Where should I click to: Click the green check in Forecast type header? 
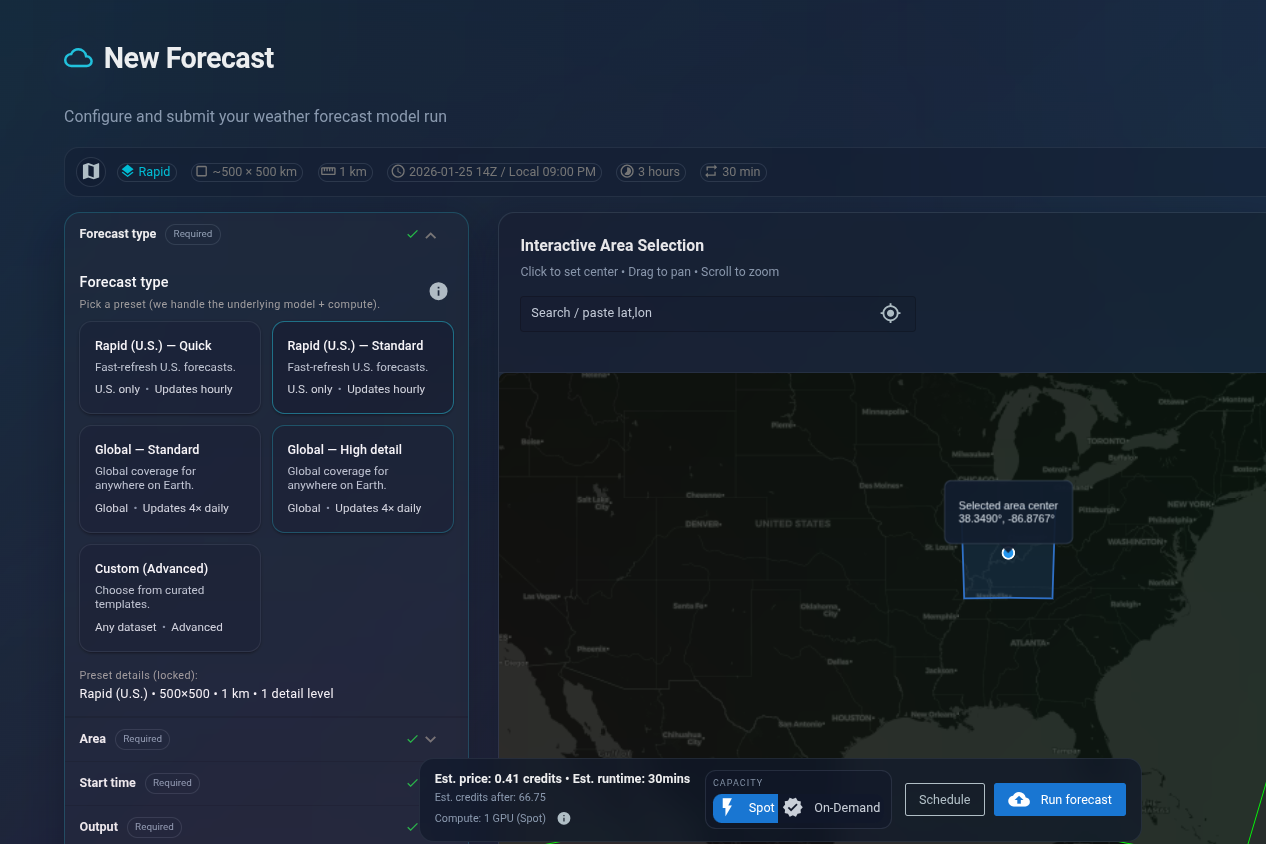412,235
